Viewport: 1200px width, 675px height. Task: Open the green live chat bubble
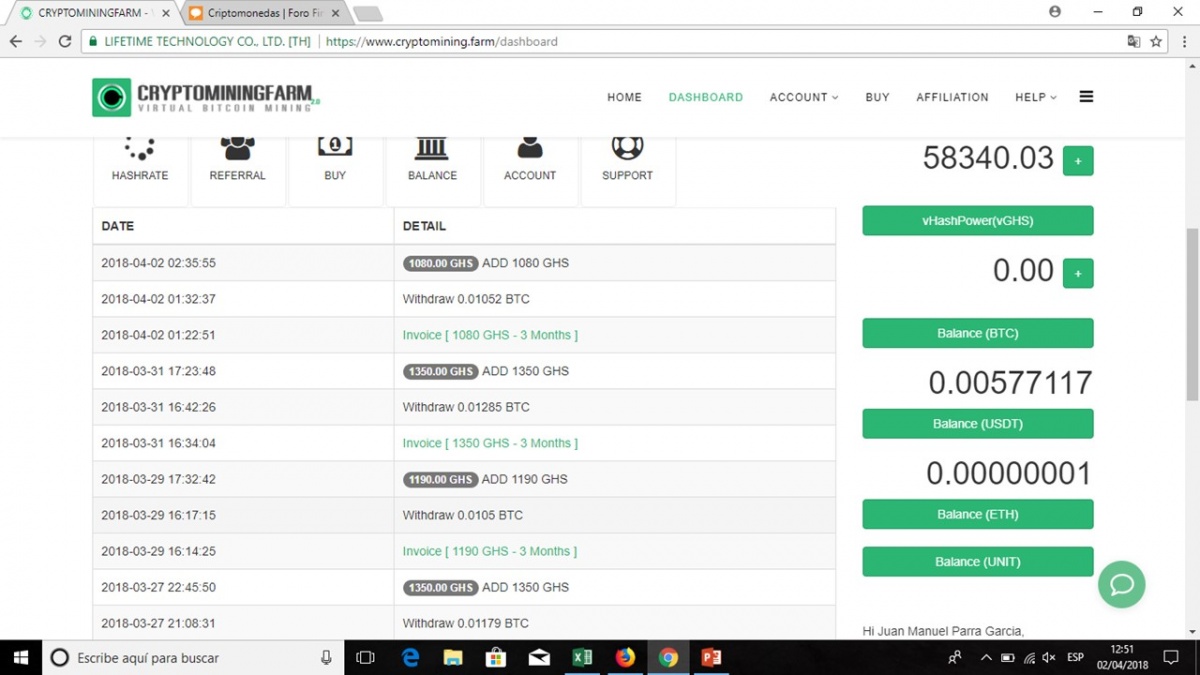point(1121,585)
